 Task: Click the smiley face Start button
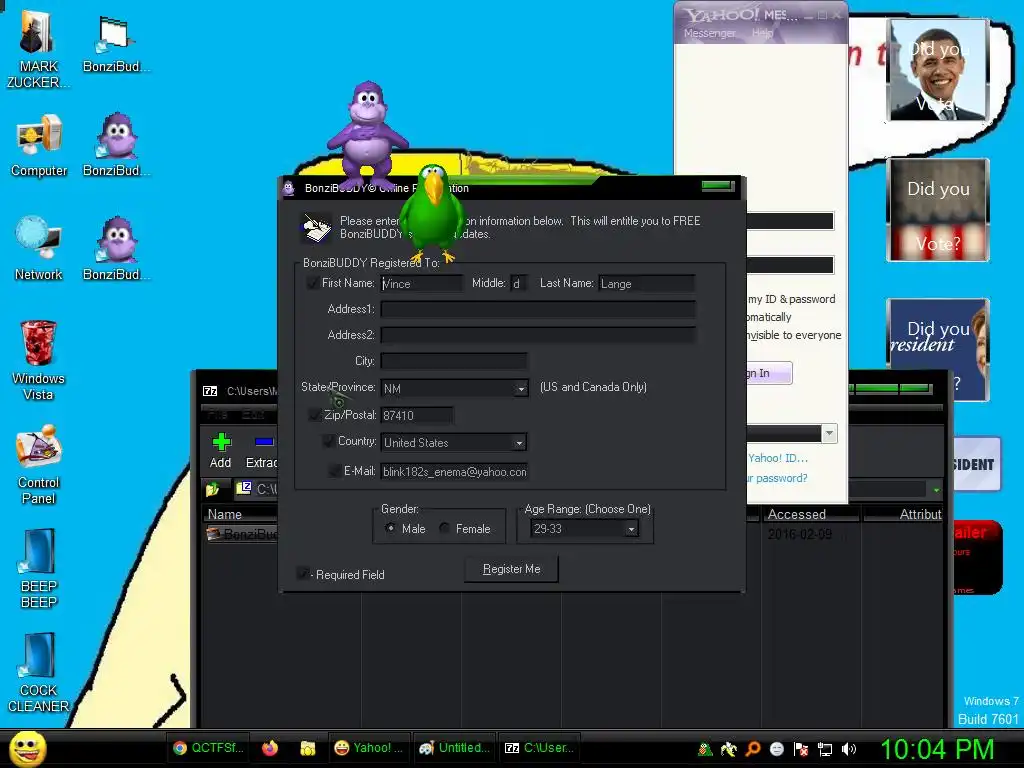pyautogui.click(x=27, y=748)
